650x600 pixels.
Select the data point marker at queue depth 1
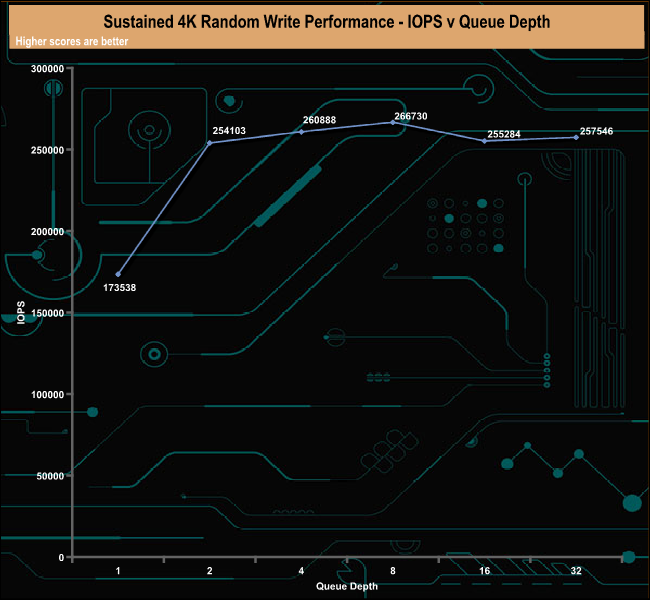click(118, 274)
